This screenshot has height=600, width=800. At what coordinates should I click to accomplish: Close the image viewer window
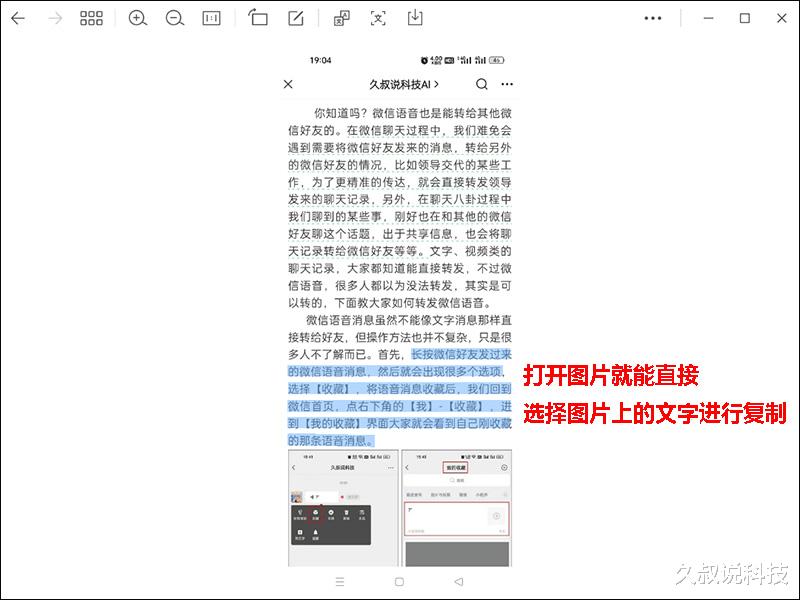click(x=782, y=18)
